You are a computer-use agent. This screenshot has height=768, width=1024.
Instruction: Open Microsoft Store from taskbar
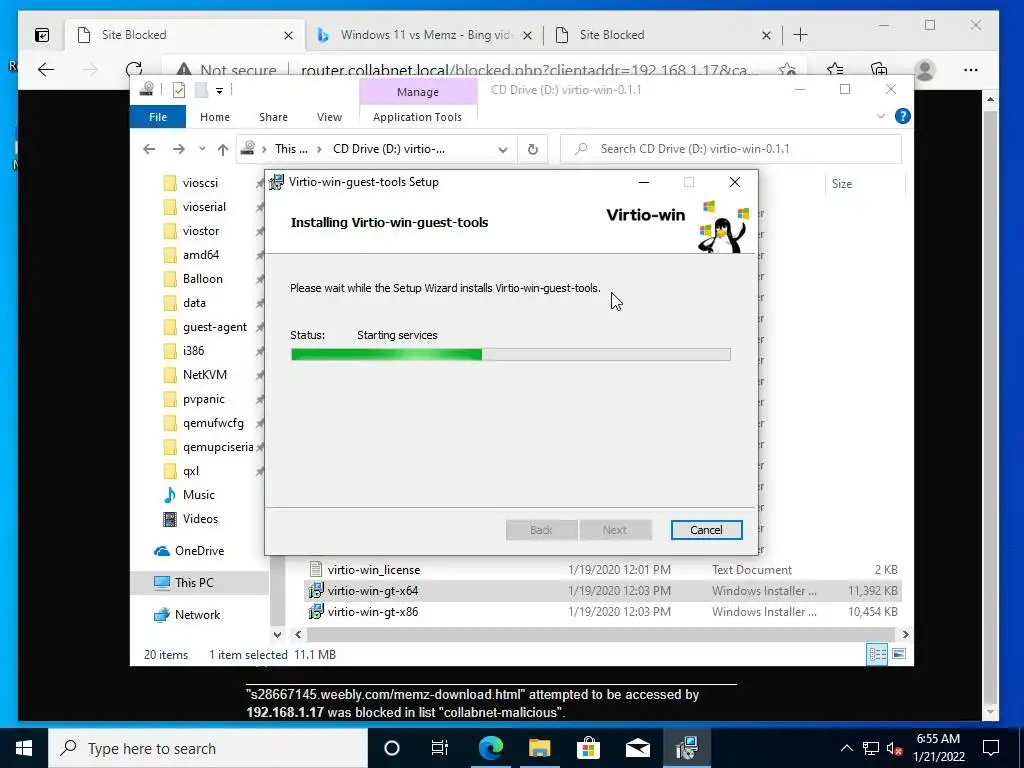pyautogui.click(x=588, y=748)
